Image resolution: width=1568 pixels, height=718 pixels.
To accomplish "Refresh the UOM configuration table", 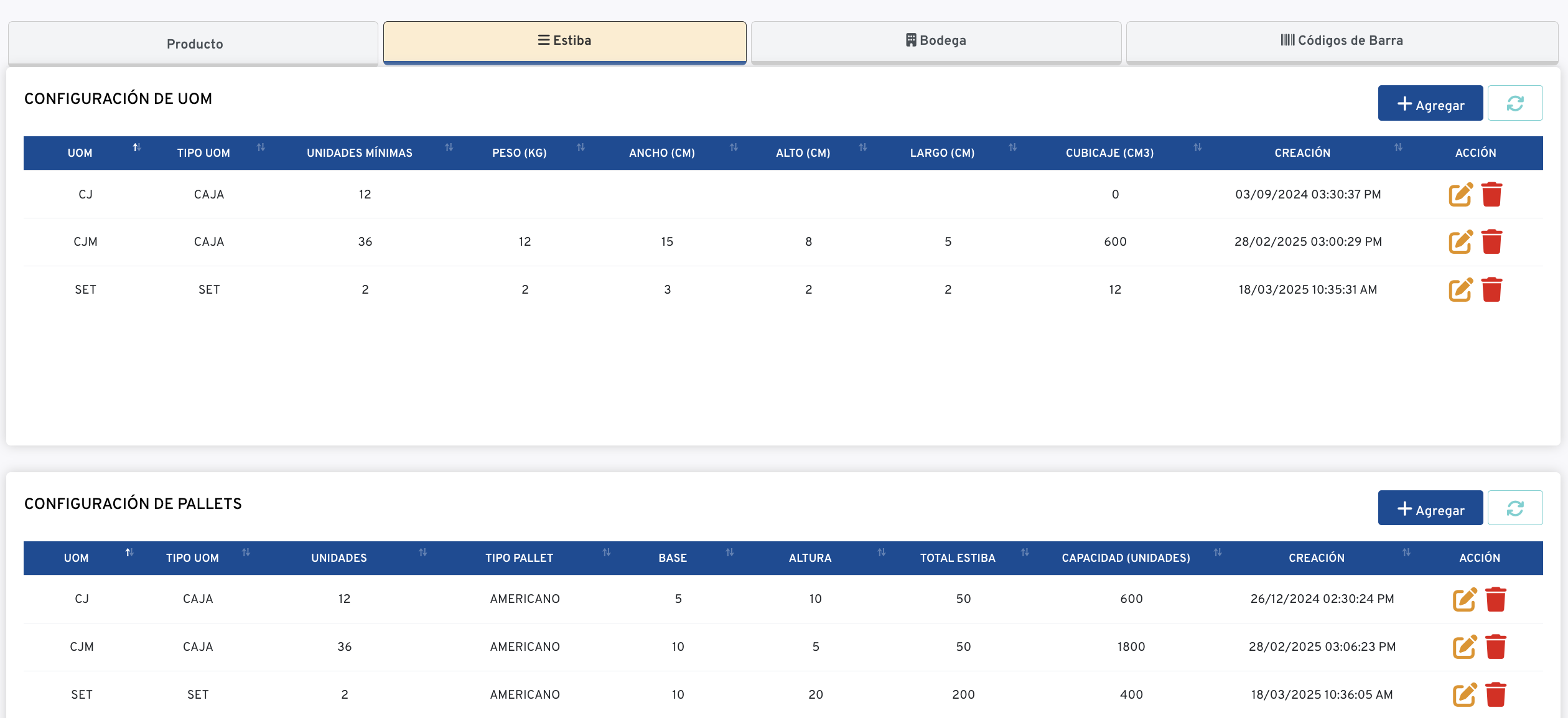I will 1514,103.
